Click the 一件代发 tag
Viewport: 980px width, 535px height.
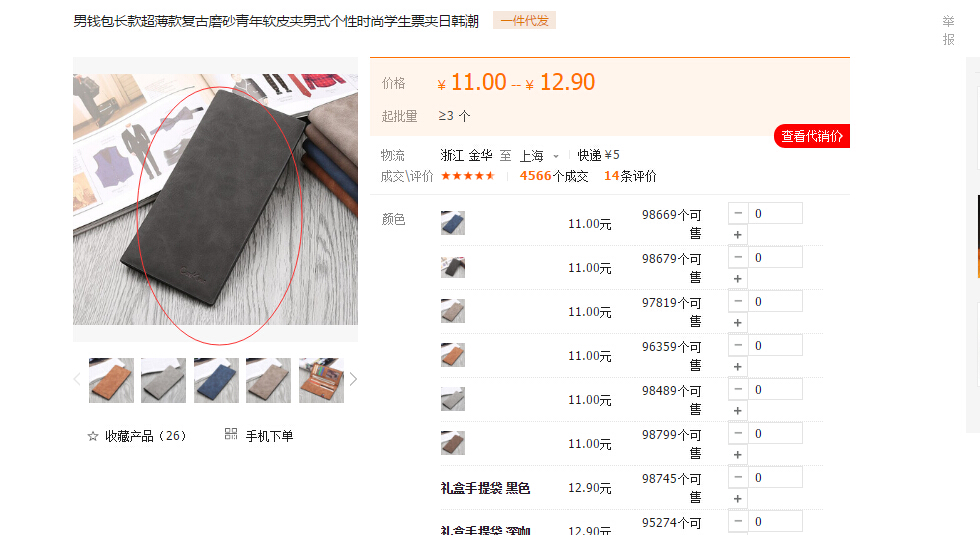(x=524, y=21)
